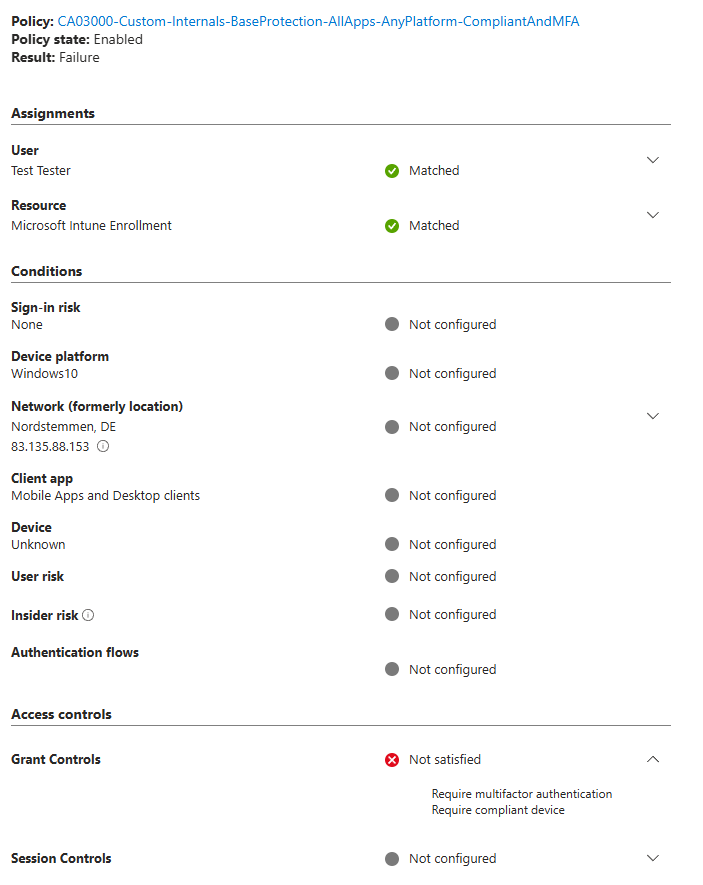Click the red Not satisfied icon
The height and width of the screenshot is (885, 703).
coord(392,760)
